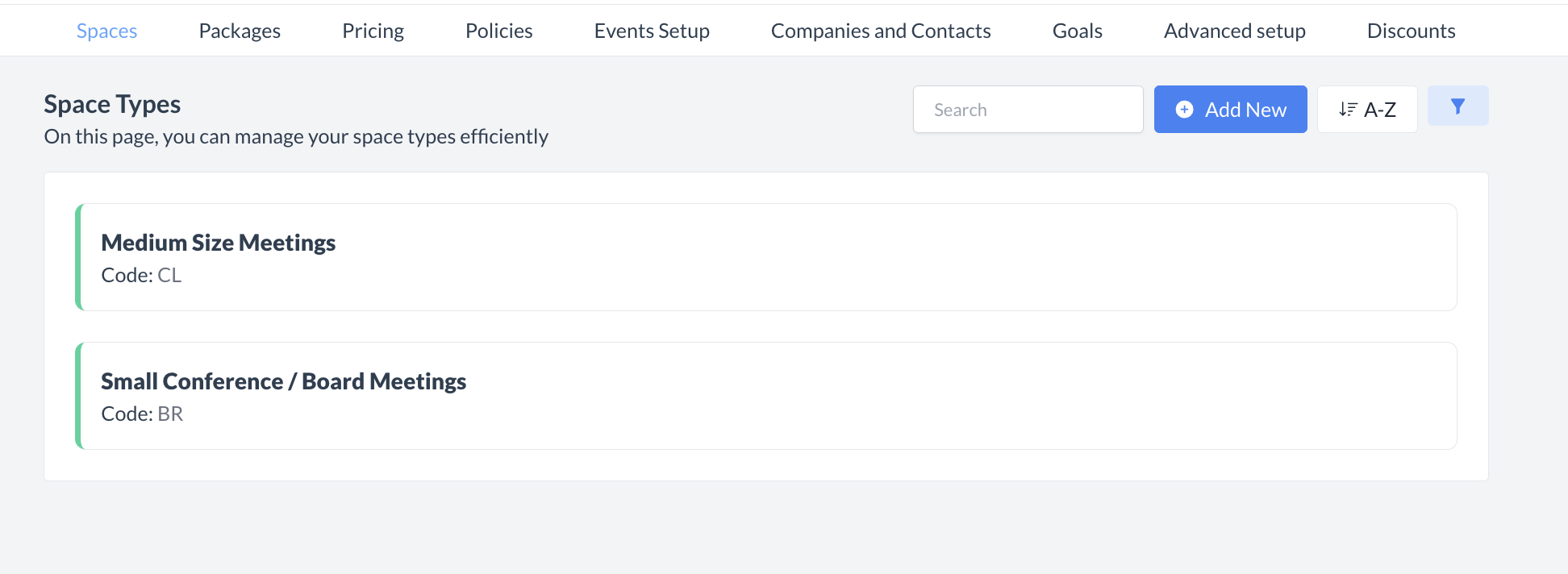Switch to Advanced setup tab
The height and width of the screenshot is (574, 1568).
coord(1234,31)
